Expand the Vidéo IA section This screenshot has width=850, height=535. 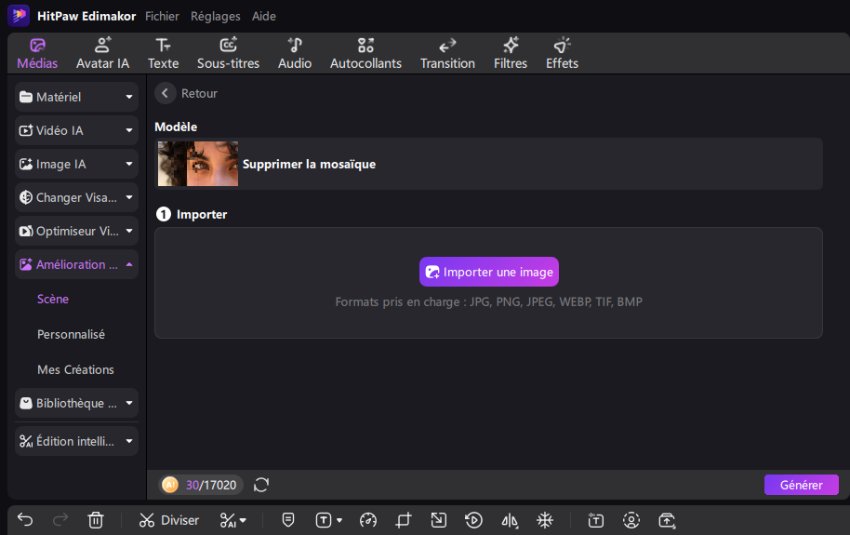click(x=76, y=131)
